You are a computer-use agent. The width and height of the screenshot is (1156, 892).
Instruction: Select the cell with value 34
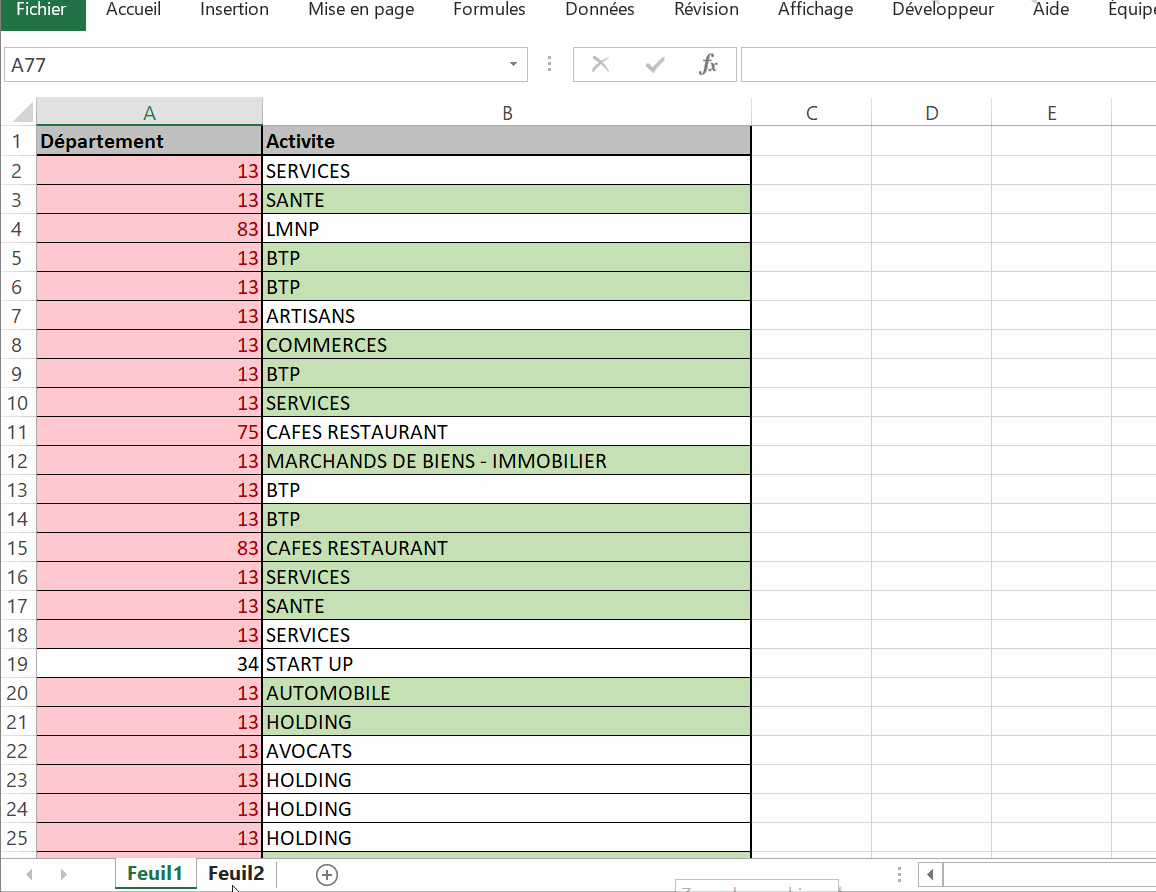tap(149, 664)
